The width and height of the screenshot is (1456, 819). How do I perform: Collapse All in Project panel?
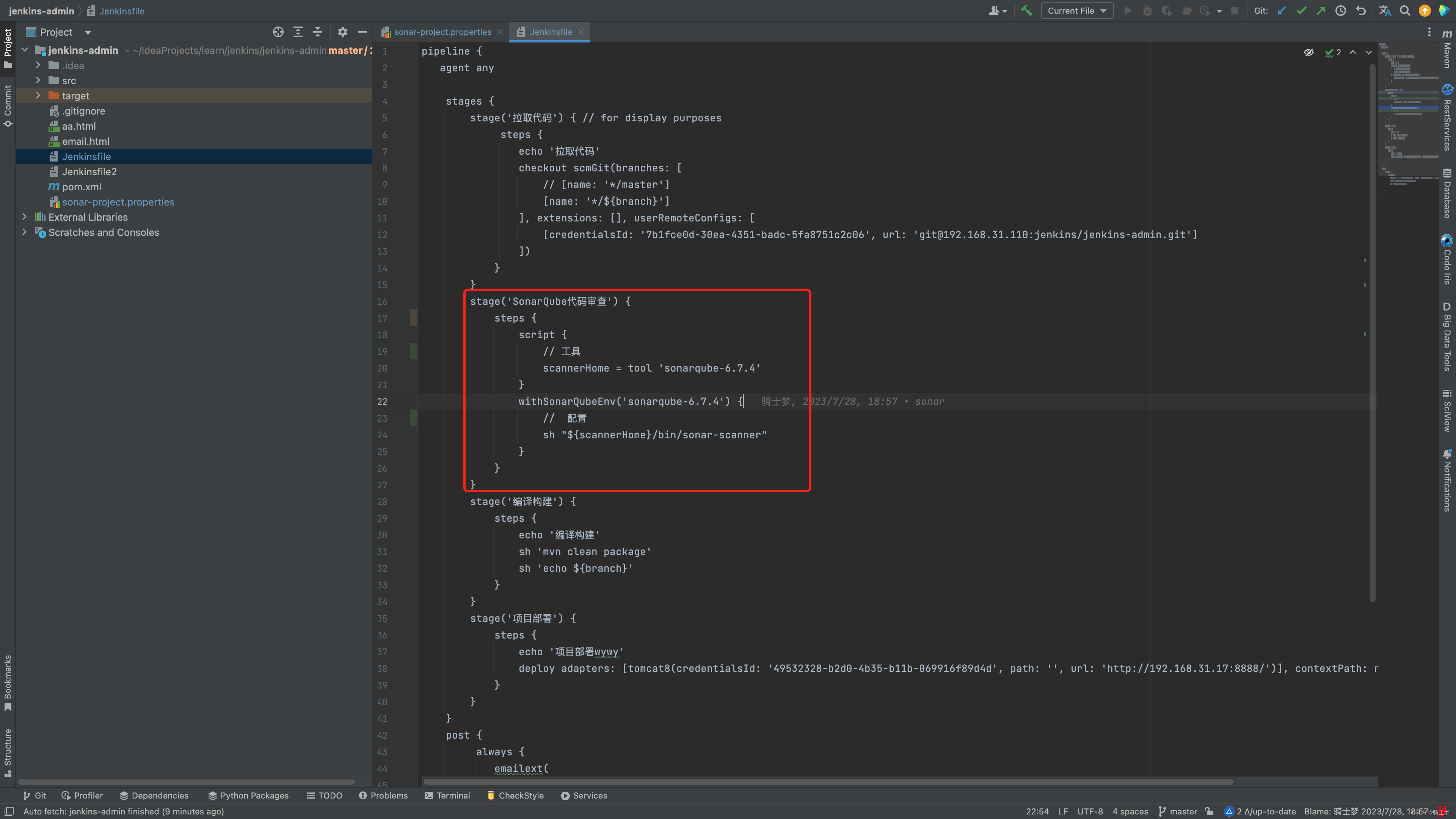pyautogui.click(x=318, y=32)
